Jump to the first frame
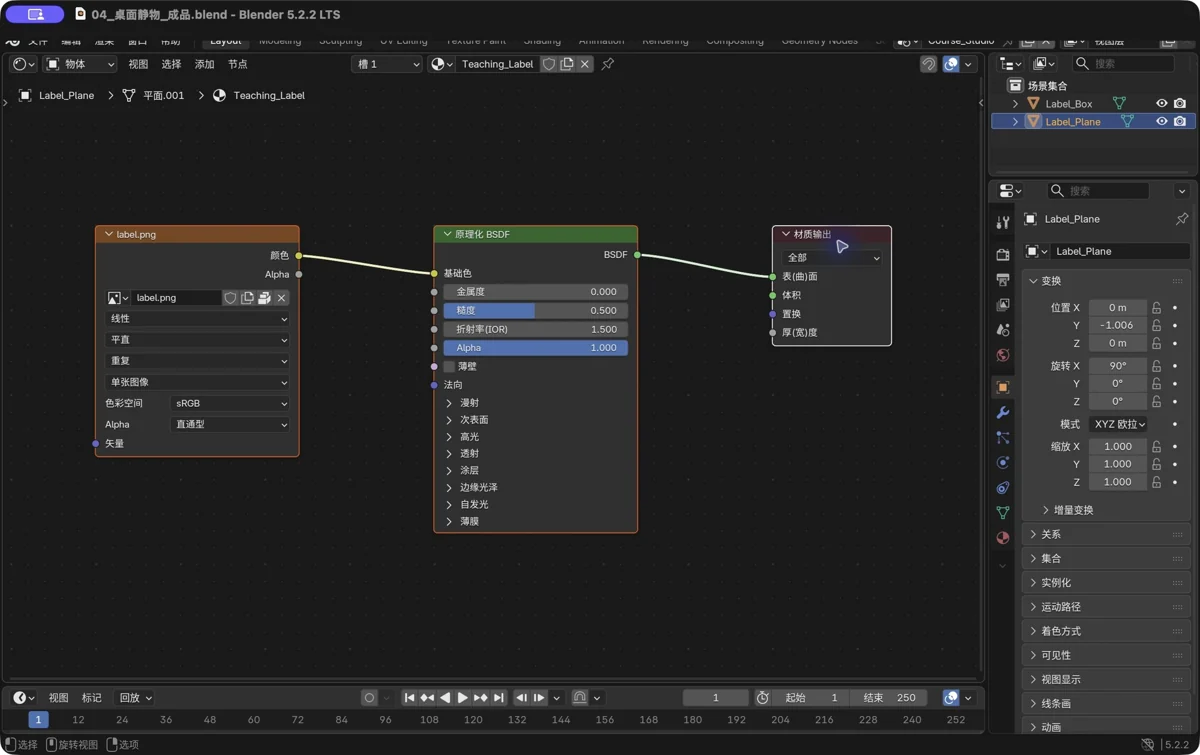1200x755 pixels. (x=409, y=698)
